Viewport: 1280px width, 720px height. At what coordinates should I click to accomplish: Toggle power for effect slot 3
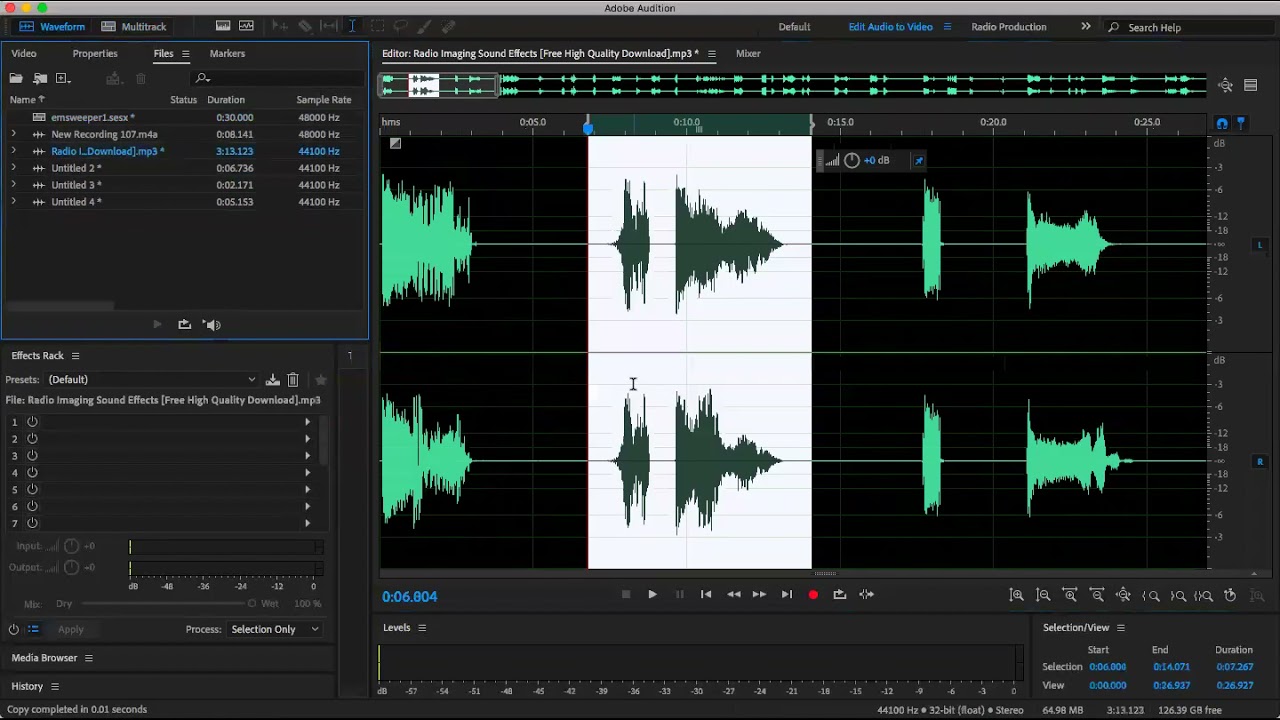click(x=32, y=456)
